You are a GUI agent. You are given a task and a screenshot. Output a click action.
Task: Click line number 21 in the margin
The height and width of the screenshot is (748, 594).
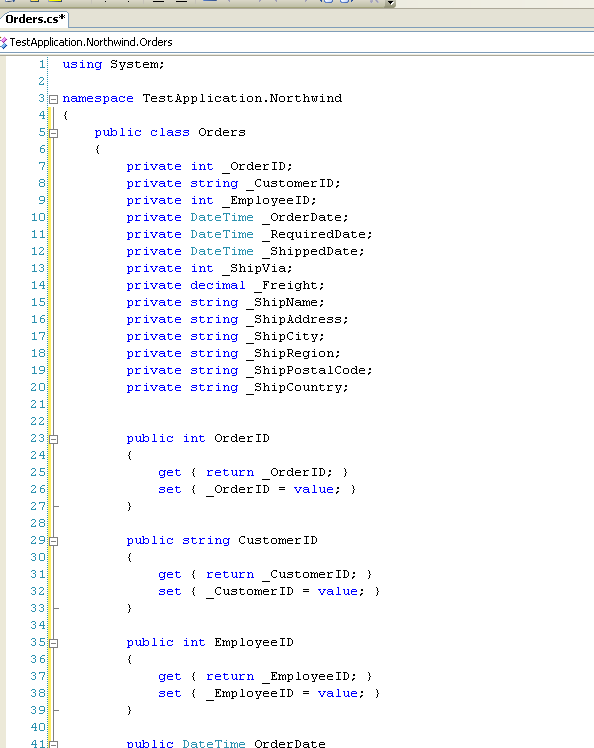point(38,404)
